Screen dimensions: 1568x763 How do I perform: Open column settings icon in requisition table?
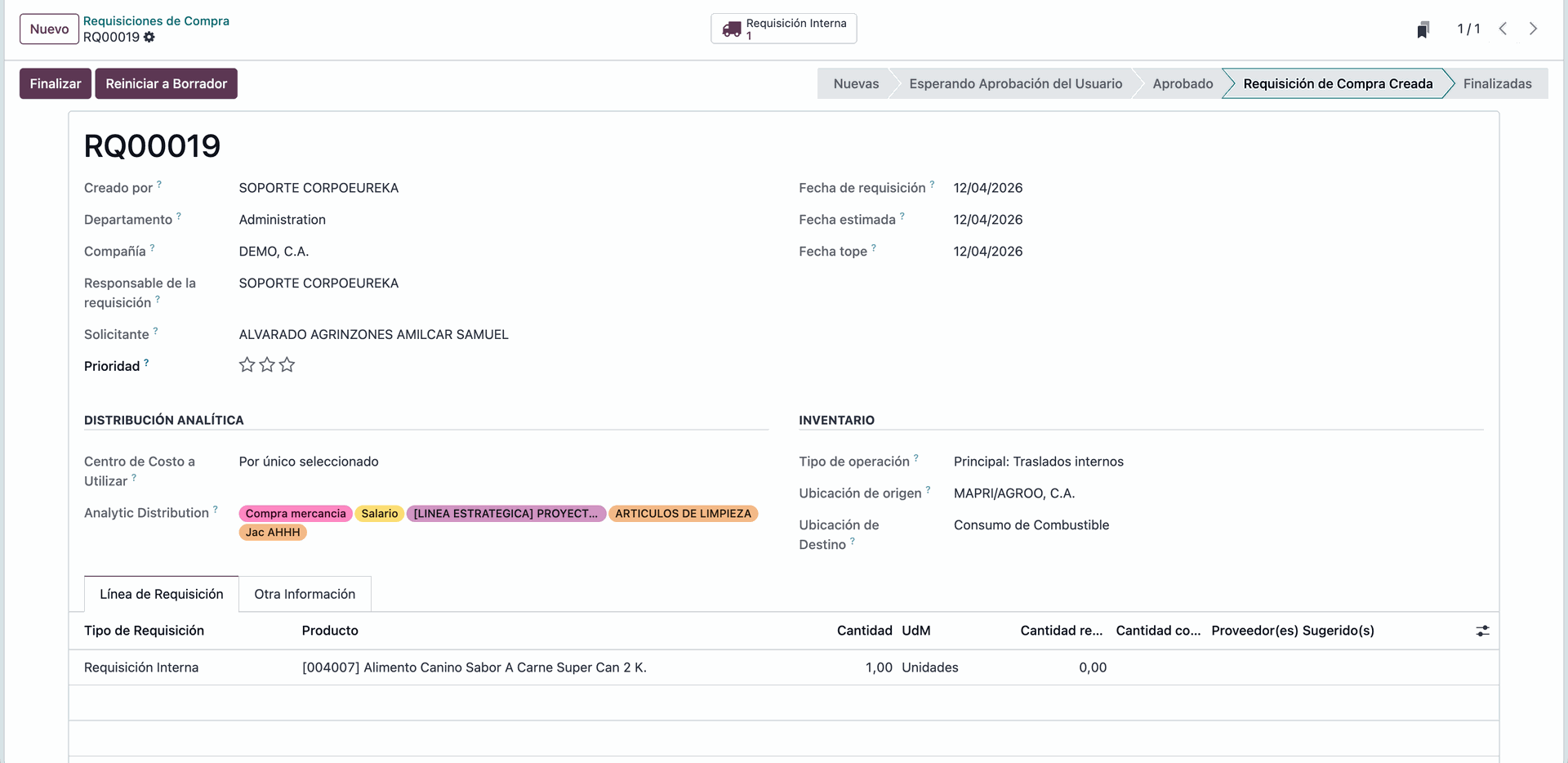[1482, 631]
